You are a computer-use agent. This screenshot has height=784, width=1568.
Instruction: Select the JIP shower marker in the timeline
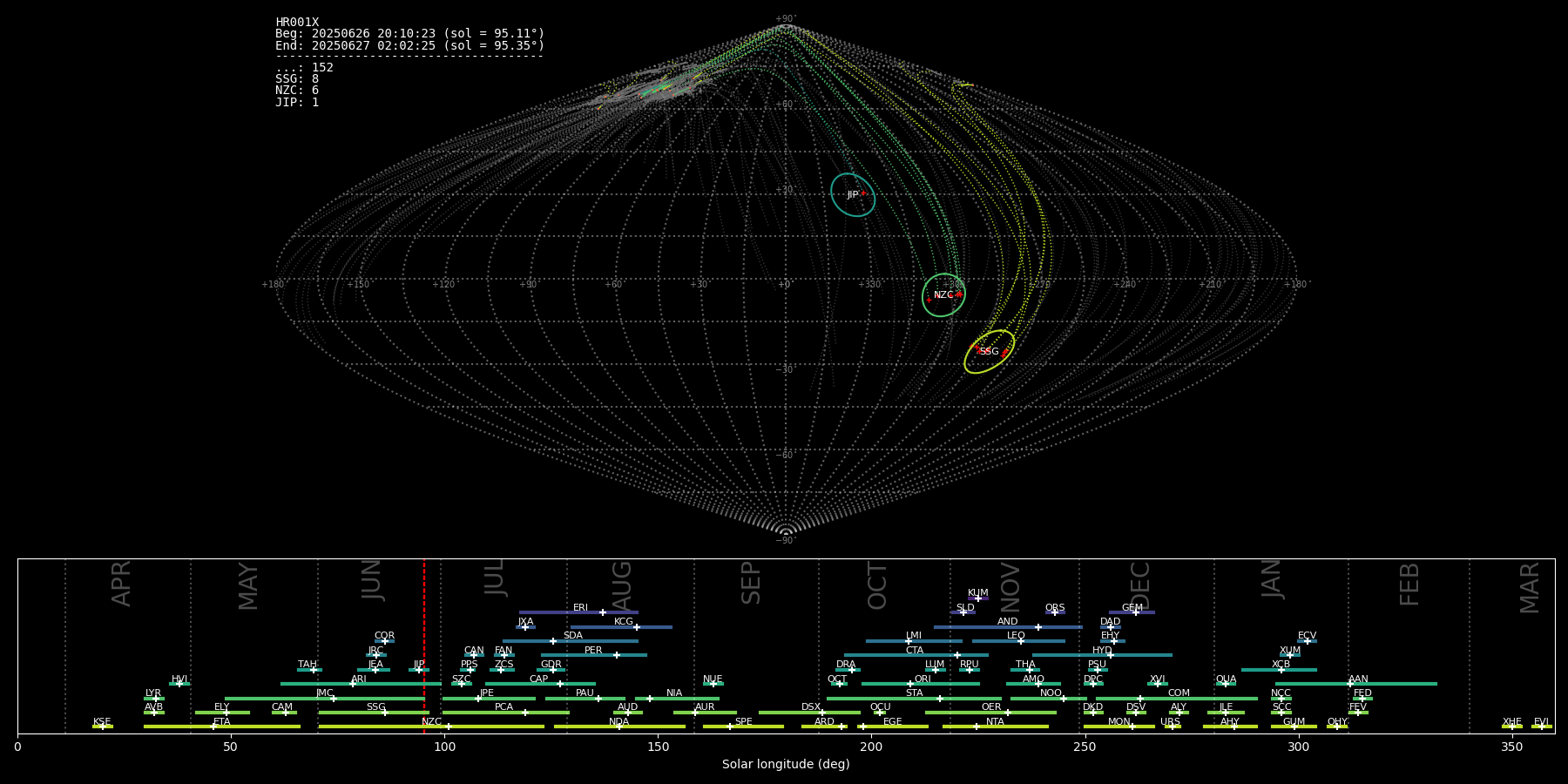(x=419, y=670)
